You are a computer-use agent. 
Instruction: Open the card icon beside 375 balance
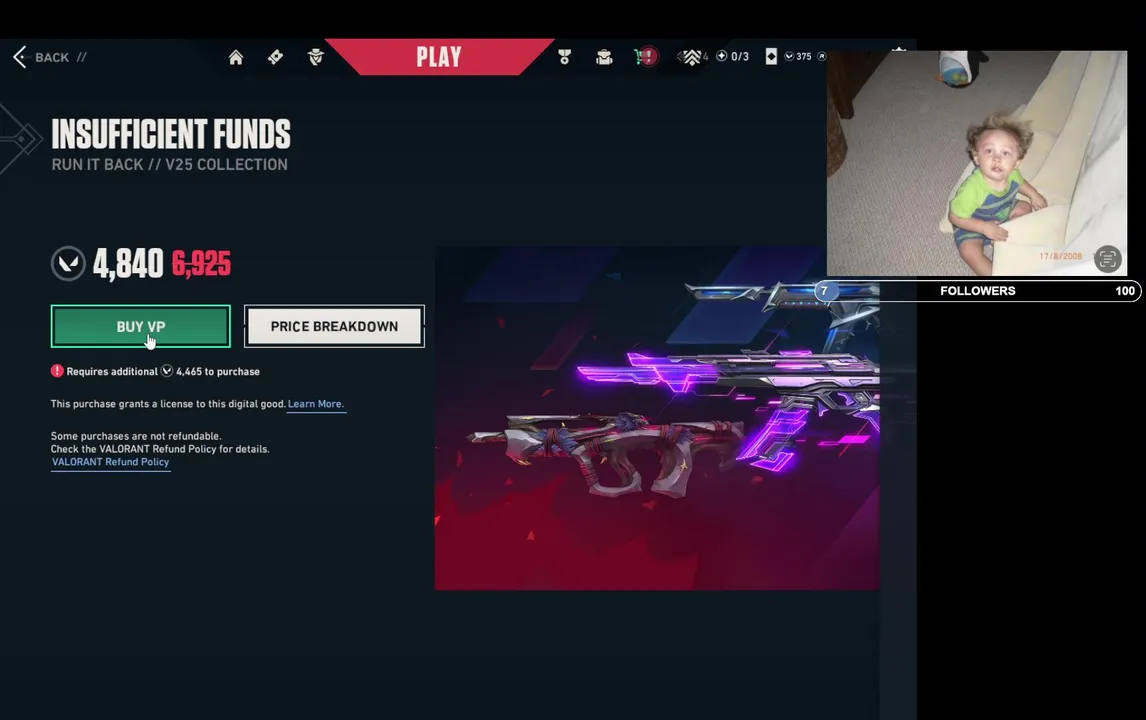771,56
